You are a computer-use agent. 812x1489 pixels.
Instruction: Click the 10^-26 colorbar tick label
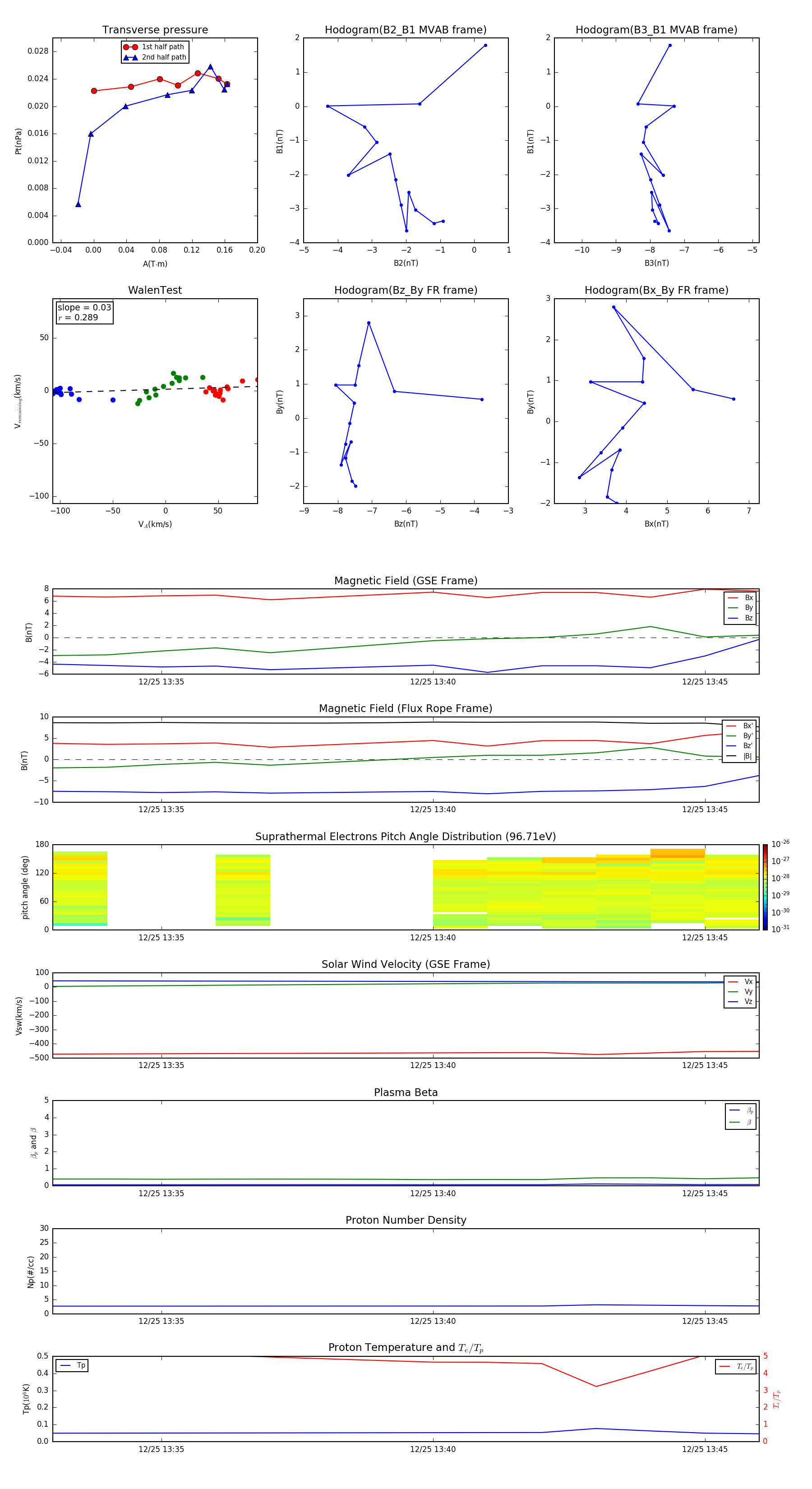(x=780, y=844)
